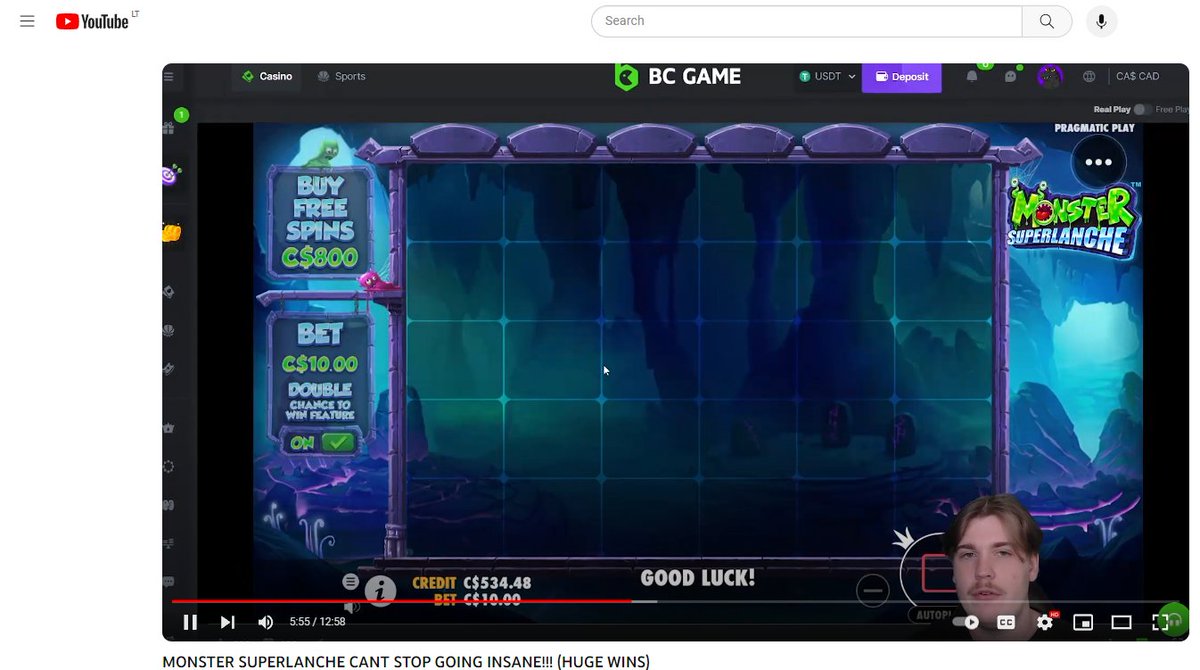Viewport: 1200px width, 670px height.
Task: Pause the video playback
Action: pos(190,622)
